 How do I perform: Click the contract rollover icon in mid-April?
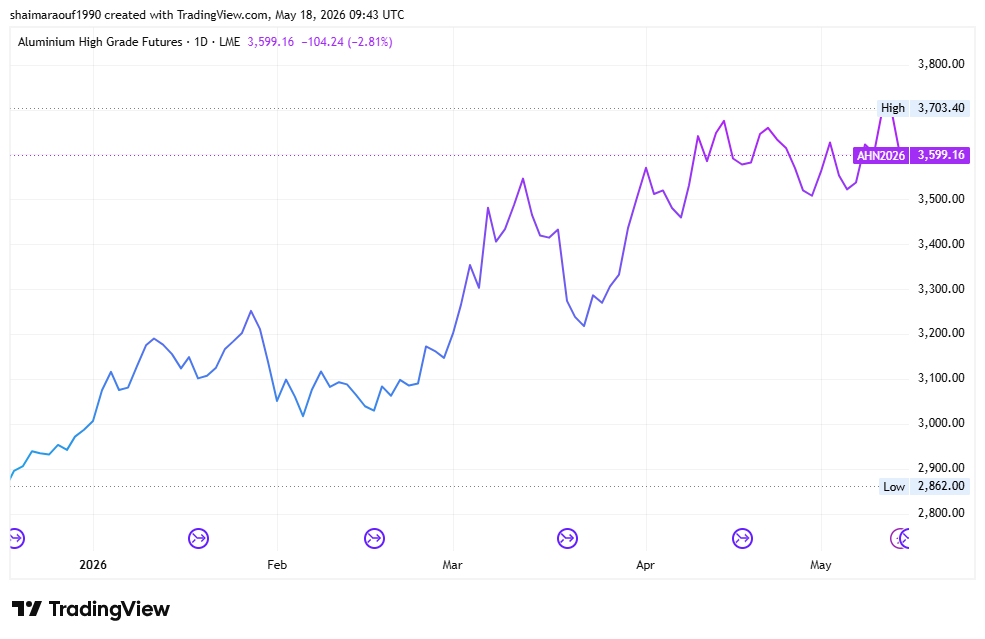pos(743,538)
